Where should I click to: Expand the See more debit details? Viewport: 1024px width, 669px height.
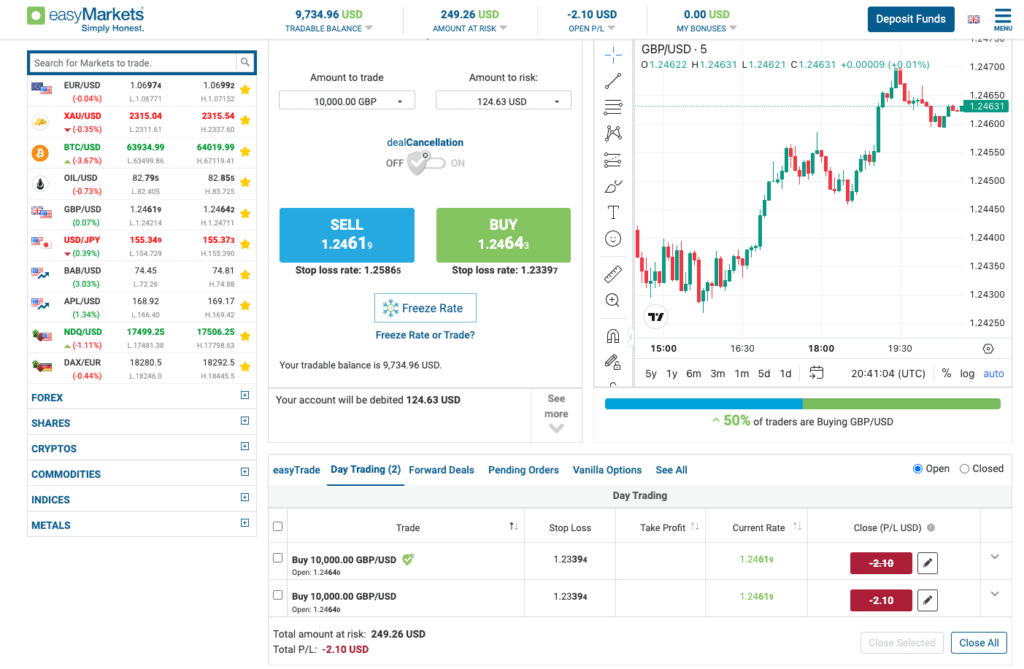(x=556, y=415)
